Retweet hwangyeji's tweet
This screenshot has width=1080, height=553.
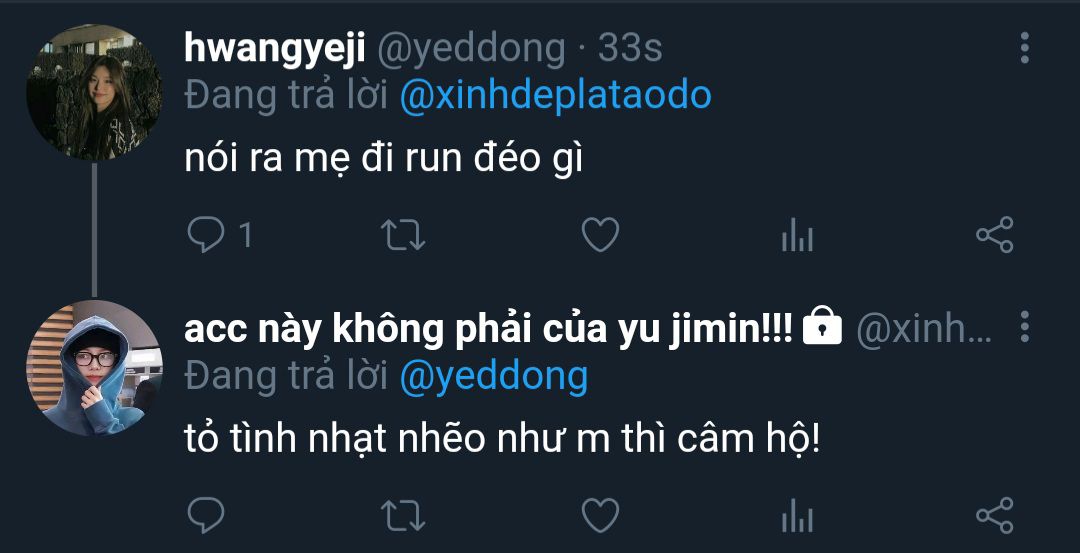coord(403,235)
